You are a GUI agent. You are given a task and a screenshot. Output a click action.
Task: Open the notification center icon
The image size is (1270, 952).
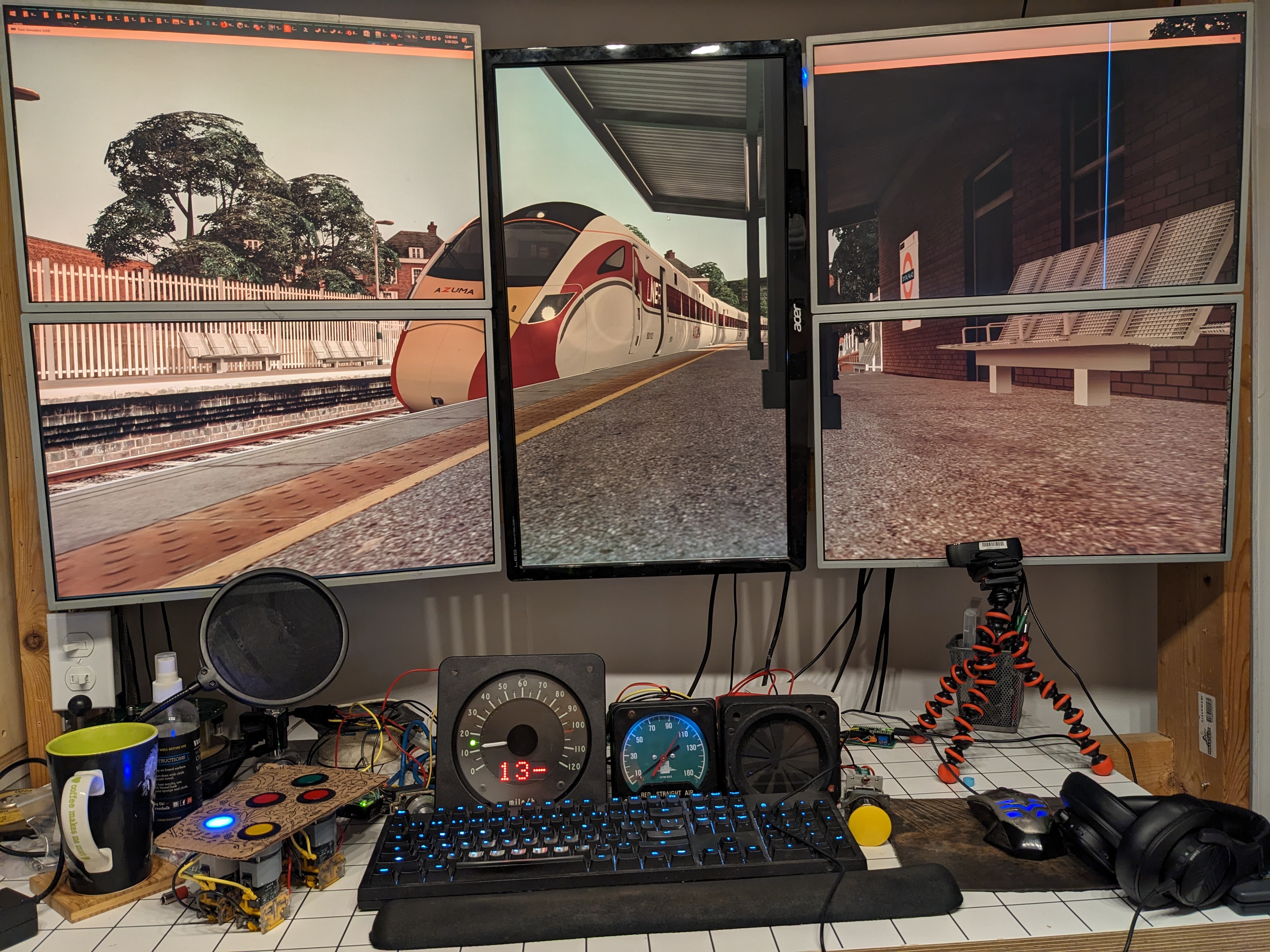[x=465, y=41]
